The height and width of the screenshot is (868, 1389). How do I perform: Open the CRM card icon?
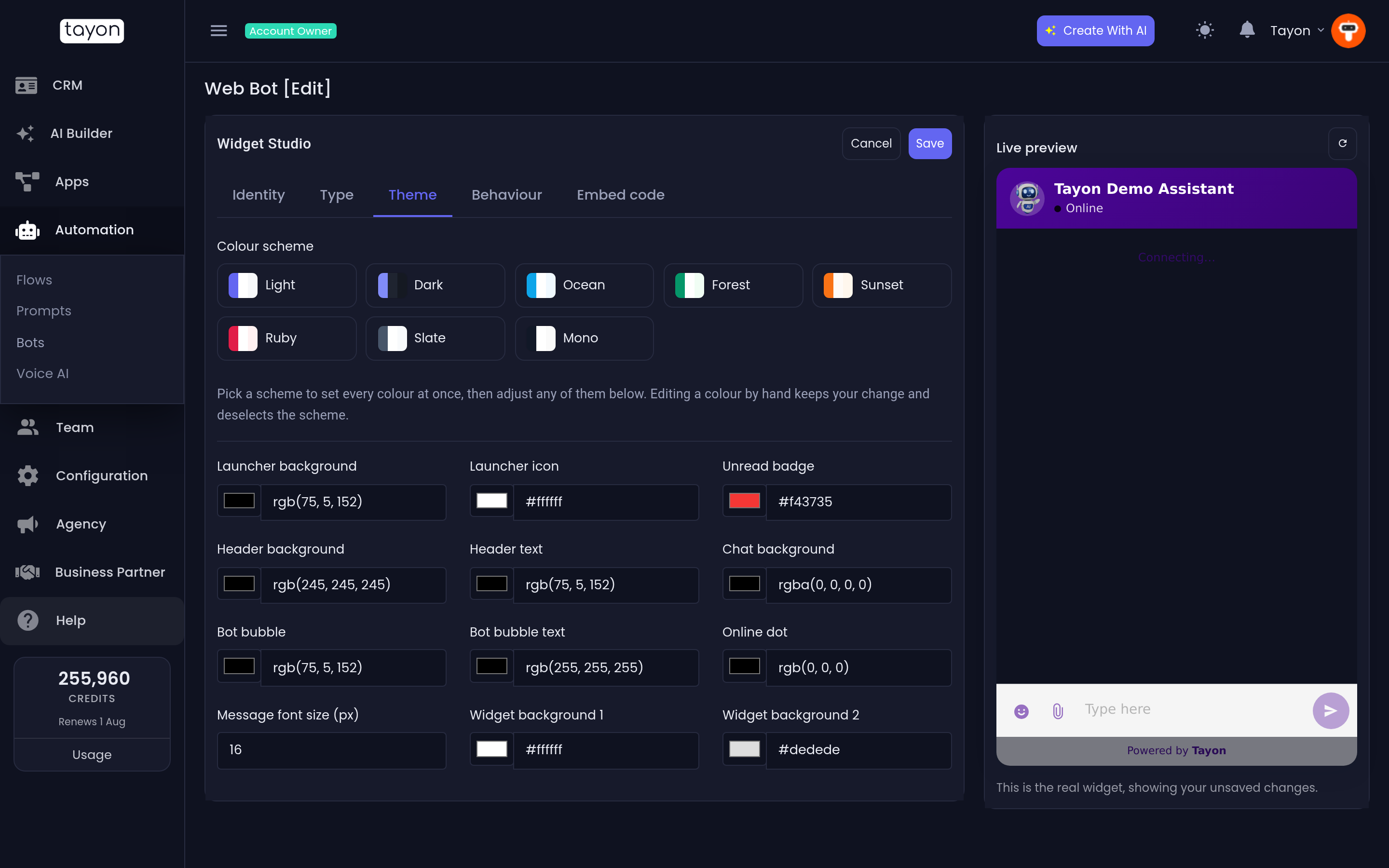[x=27, y=85]
